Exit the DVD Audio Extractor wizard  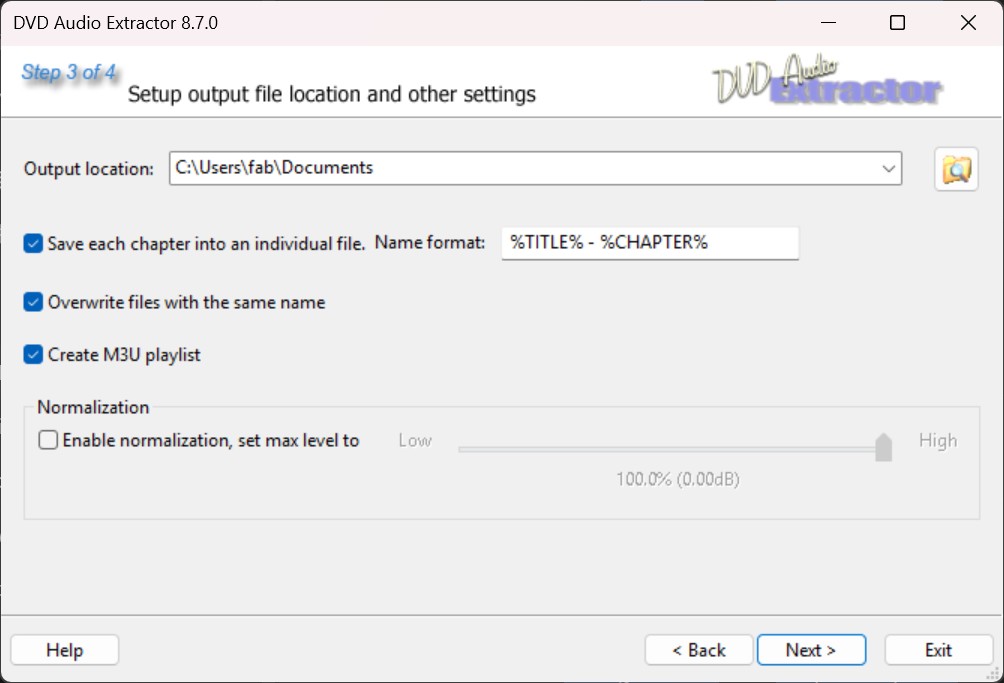938,649
